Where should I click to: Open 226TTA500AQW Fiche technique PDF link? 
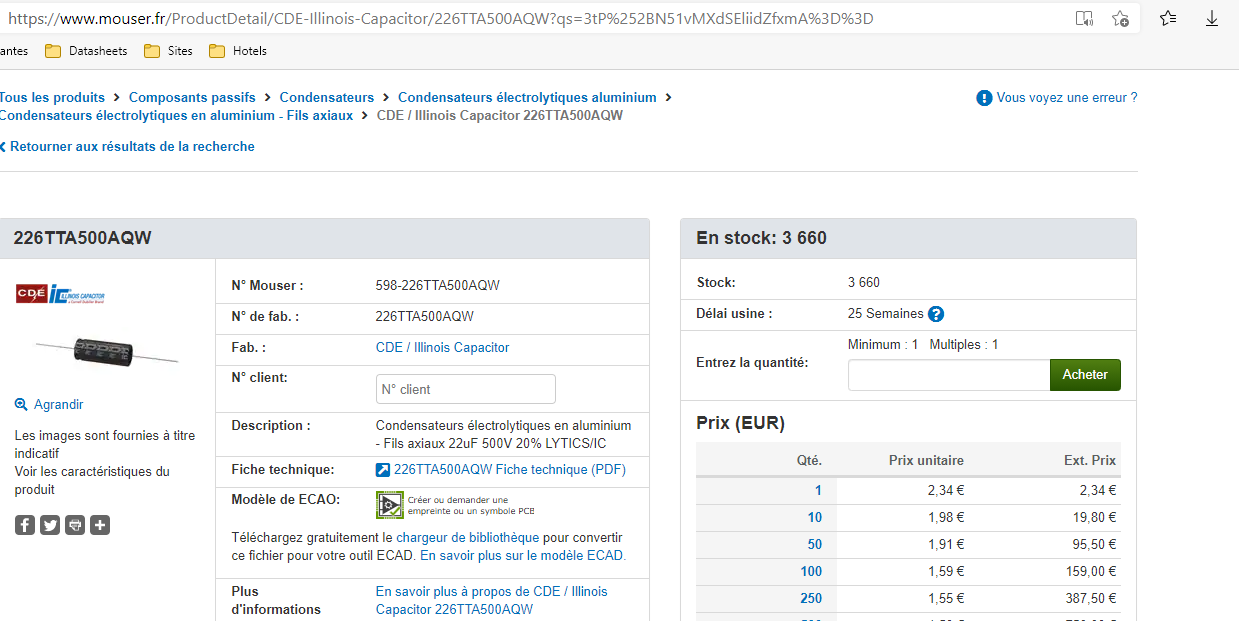pyautogui.click(x=510, y=470)
